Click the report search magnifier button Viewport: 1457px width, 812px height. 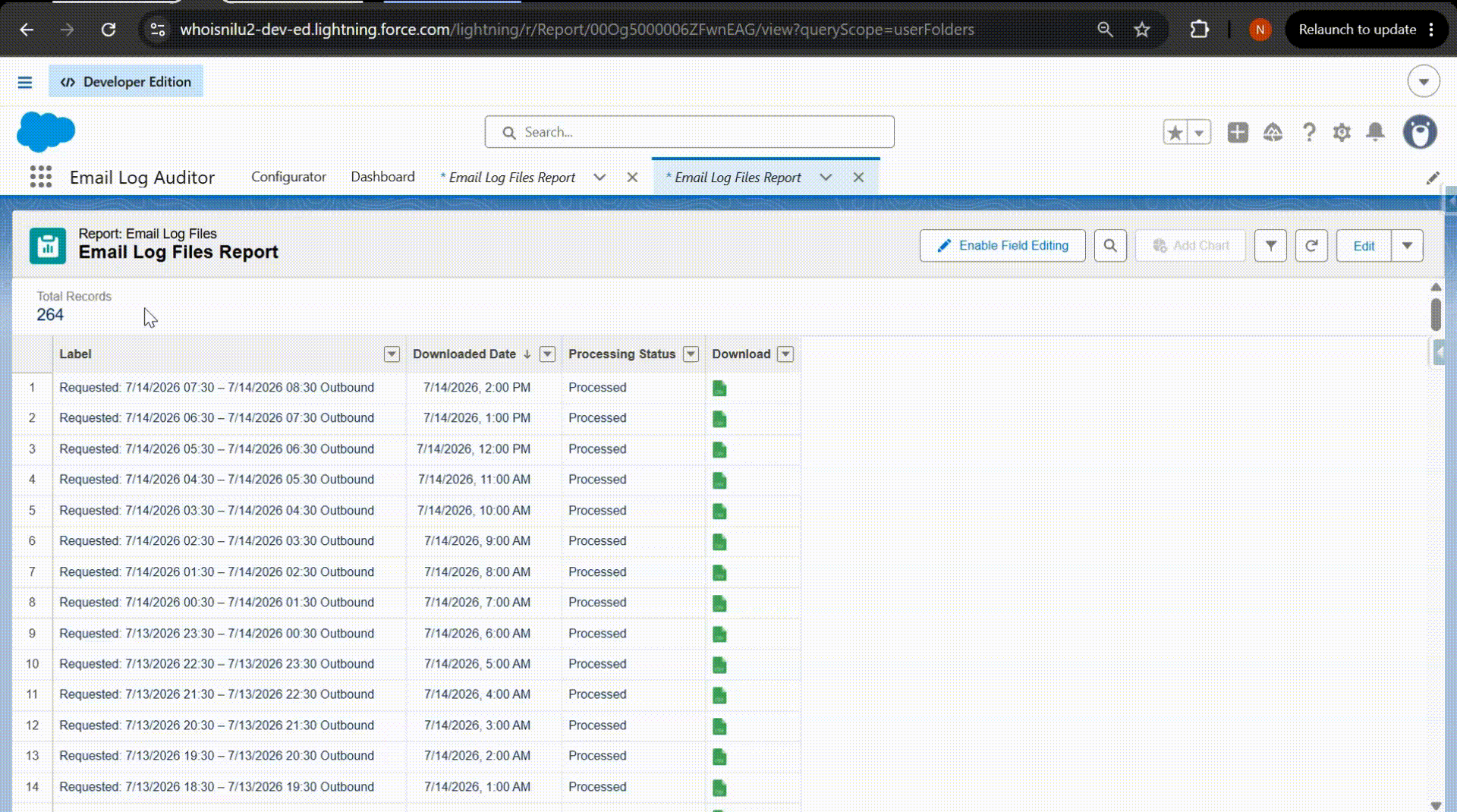coord(1110,246)
